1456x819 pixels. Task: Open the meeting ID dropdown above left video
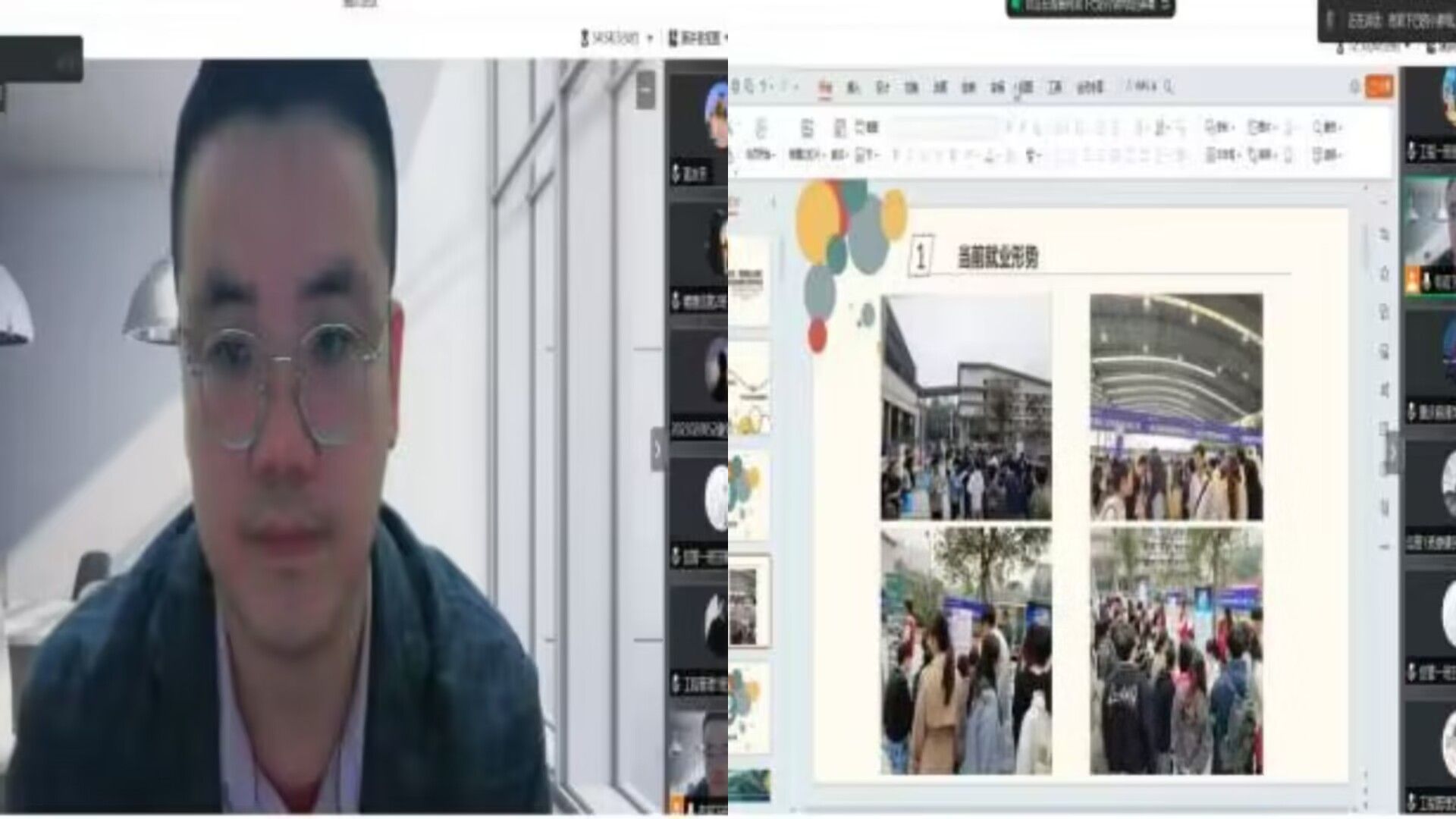(x=616, y=37)
